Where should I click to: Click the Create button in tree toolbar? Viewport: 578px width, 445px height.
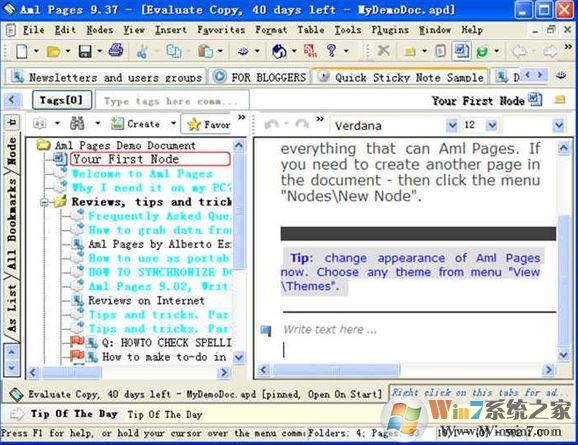point(136,124)
